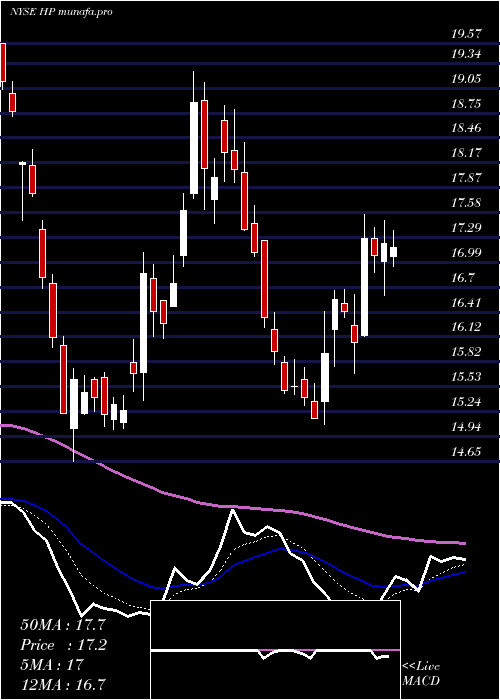Select the 19.34 price axis label
This screenshot has width=500, height=700.
[x=467, y=54]
